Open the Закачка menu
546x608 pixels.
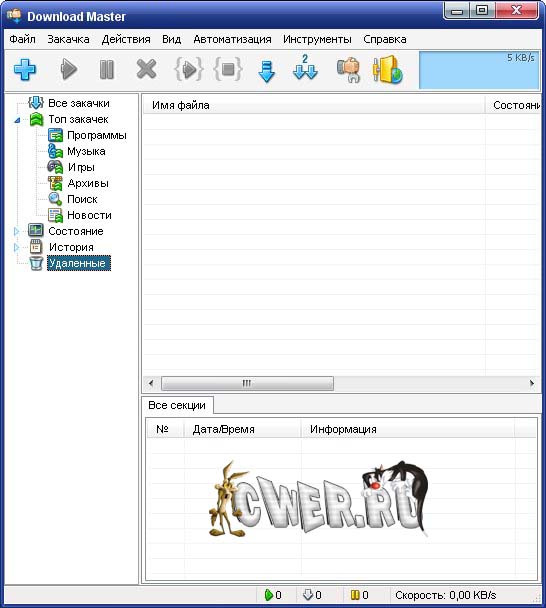68,39
